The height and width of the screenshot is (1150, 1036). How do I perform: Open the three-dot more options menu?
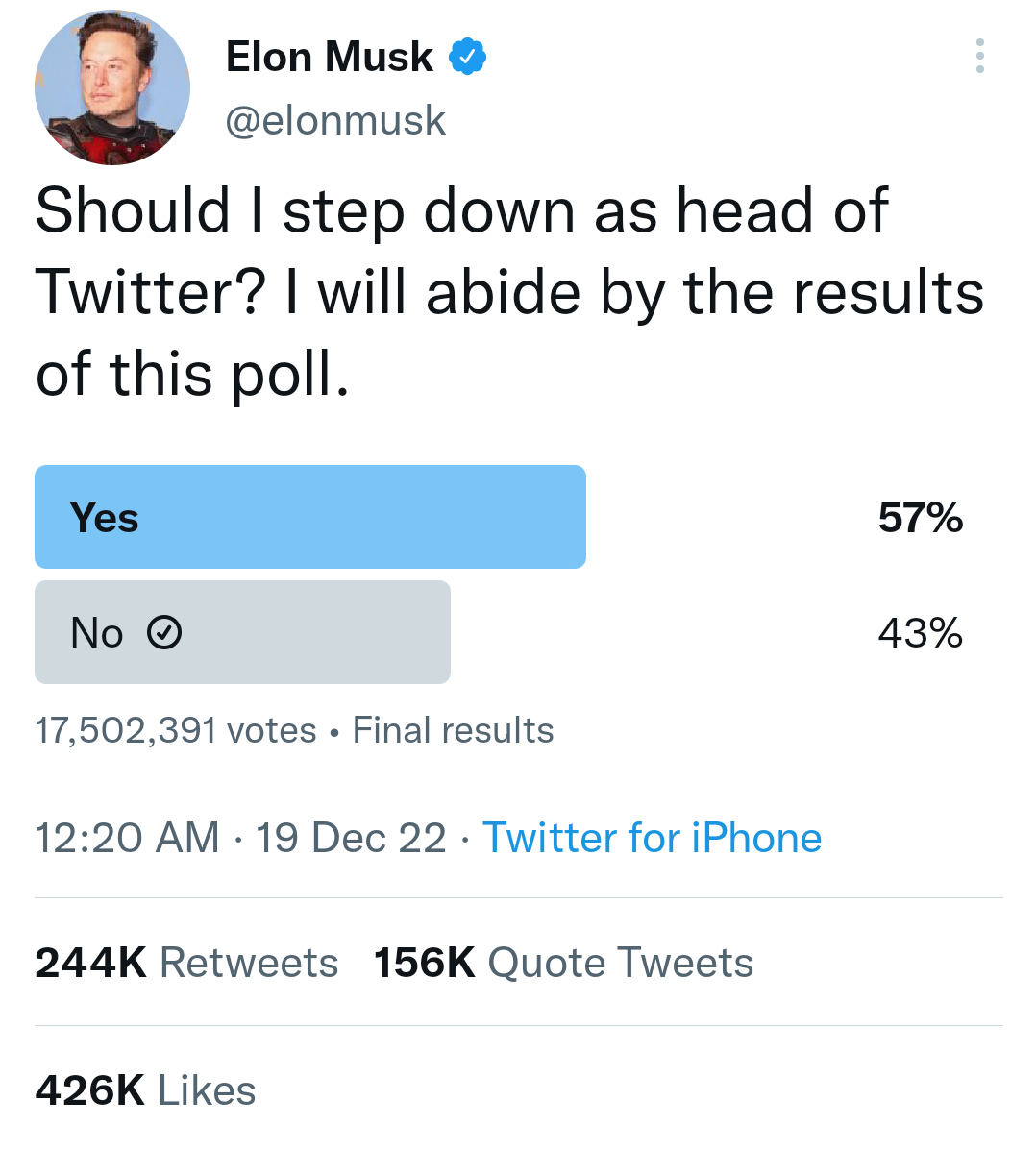(979, 56)
